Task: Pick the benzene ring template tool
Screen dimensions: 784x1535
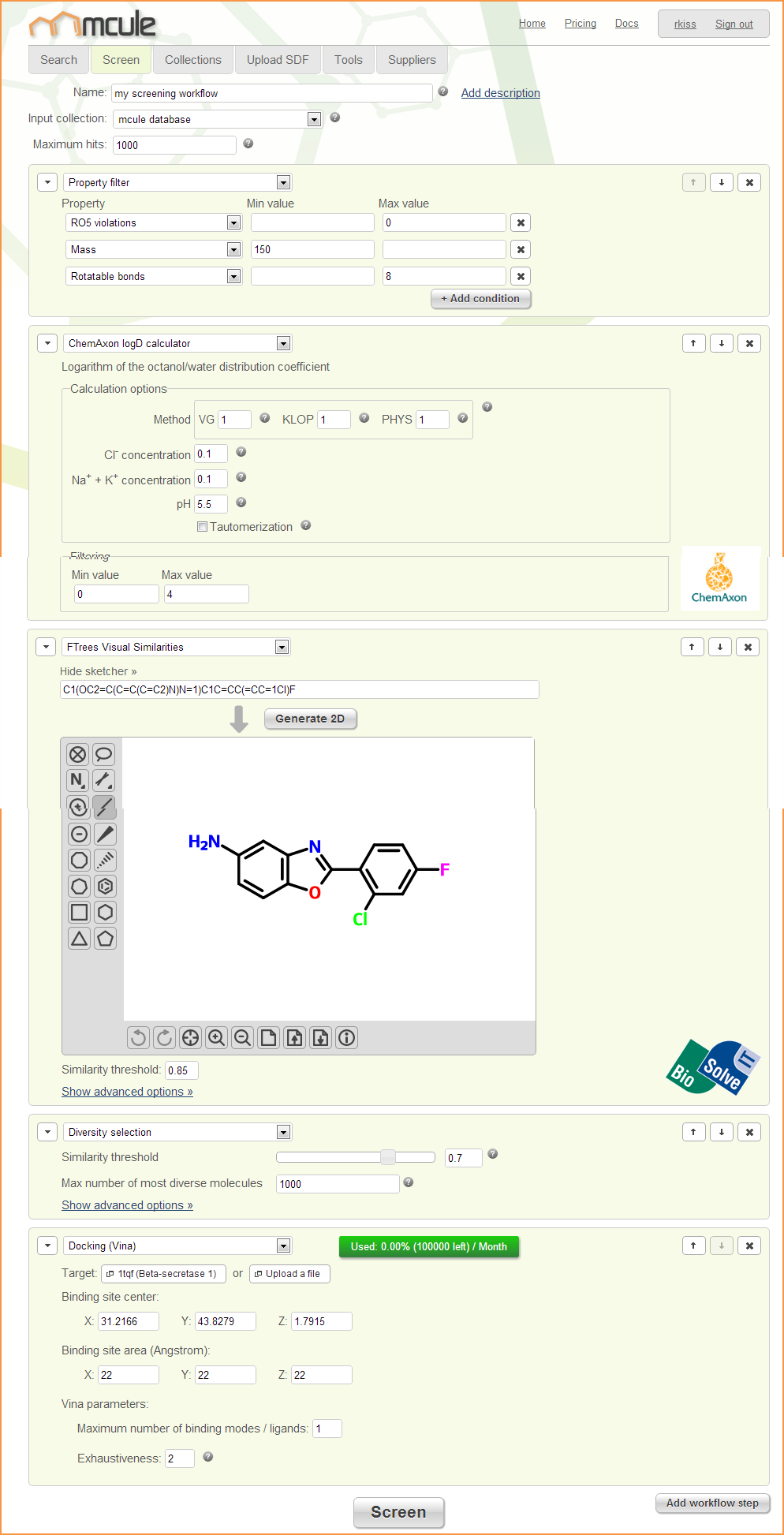Action: [x=105, y=887]
